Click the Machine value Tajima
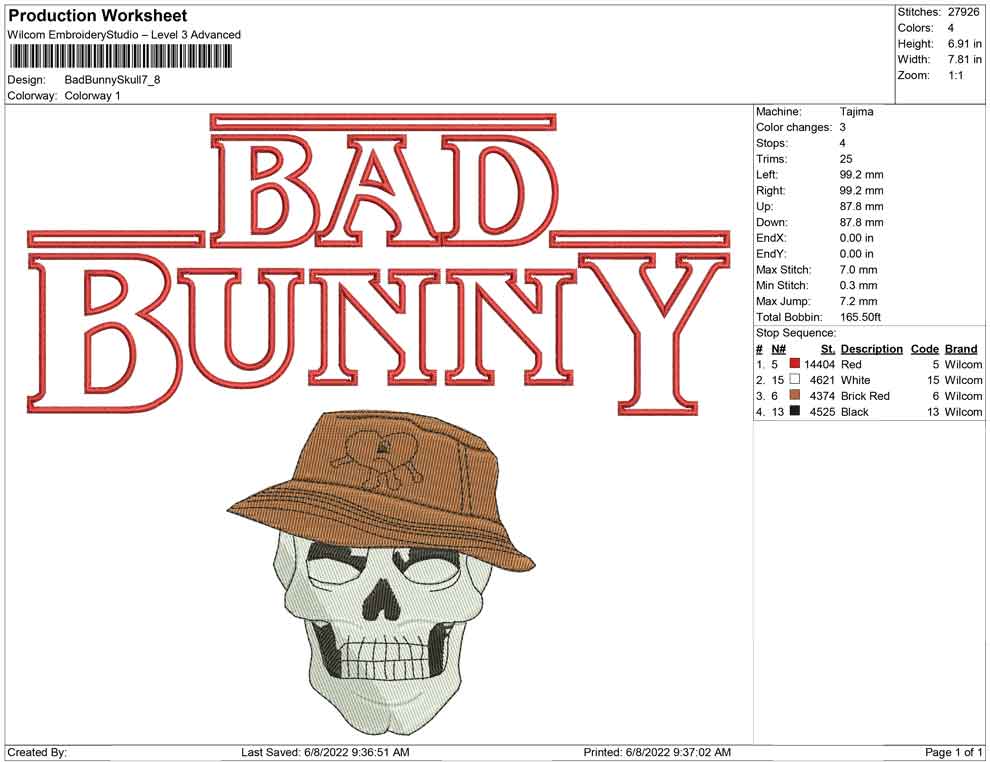Screen dimensions: 990x762 click(x=857, y=111)
